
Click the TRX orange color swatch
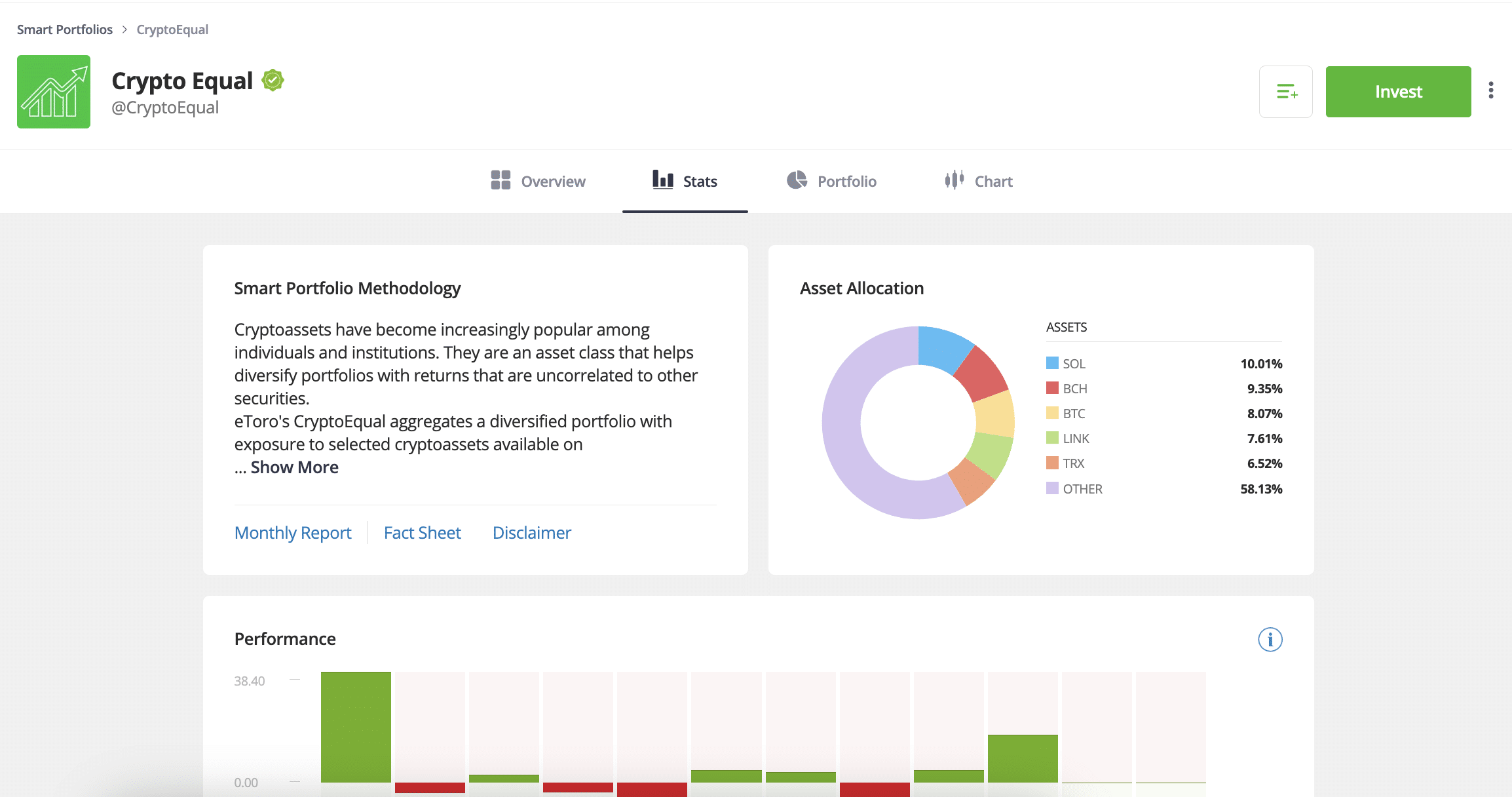point(1052,463)
